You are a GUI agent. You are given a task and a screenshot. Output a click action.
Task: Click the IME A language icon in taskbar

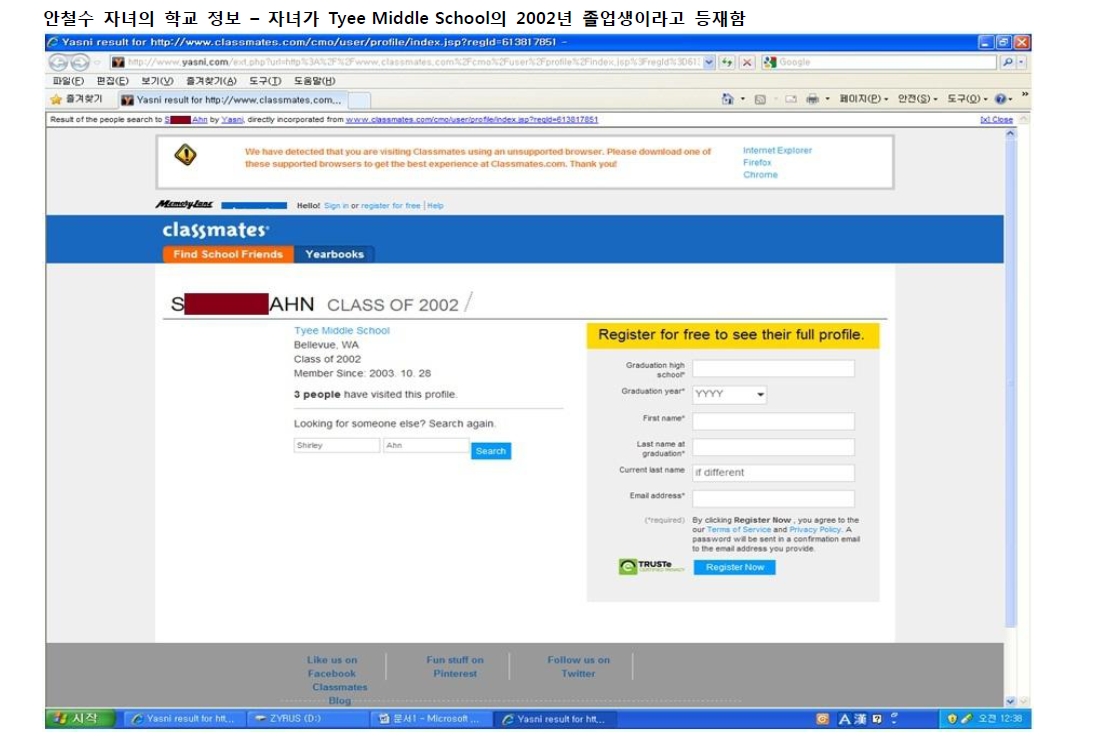click(844, 719)
